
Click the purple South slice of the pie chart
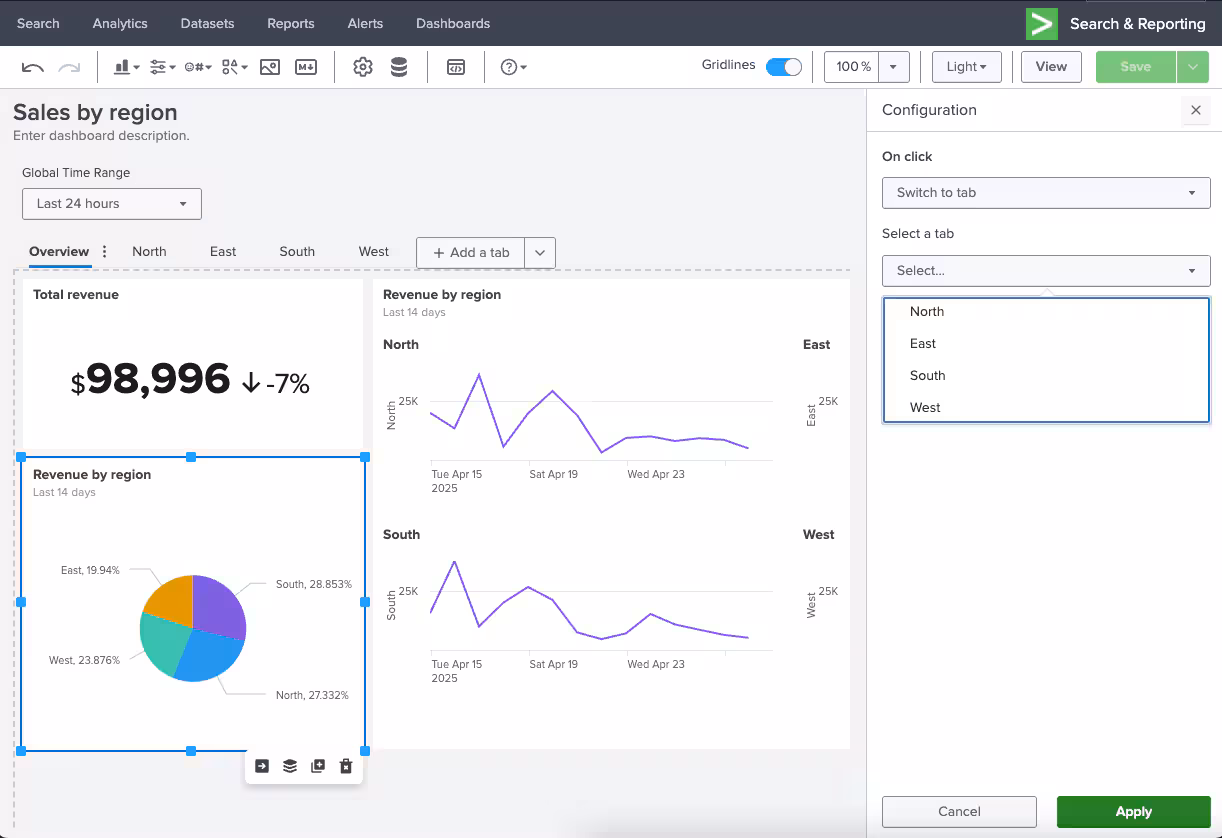coord(220,603)
